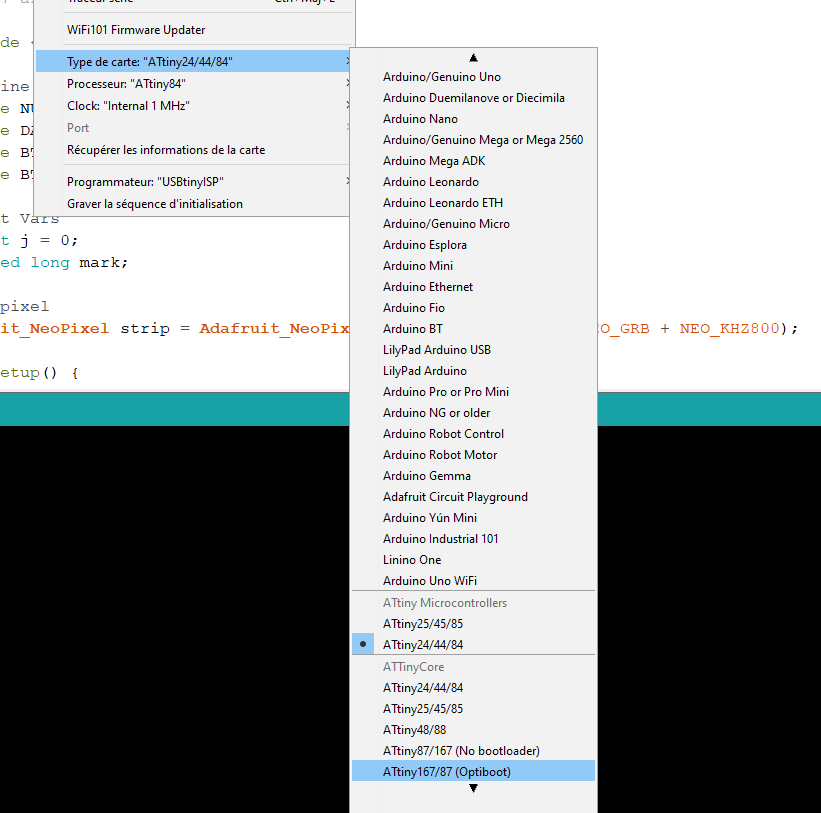821x813 pixels.
Task: Select ATtiny25/45/85 under ATTinyCore
Action: pyautogui.click(x=473, y=708)
